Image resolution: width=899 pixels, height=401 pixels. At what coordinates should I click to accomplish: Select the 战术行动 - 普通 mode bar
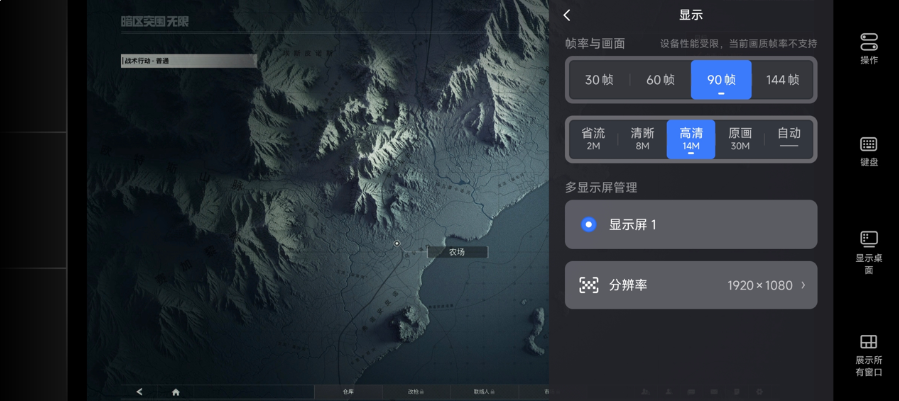(x=189, y=61)
